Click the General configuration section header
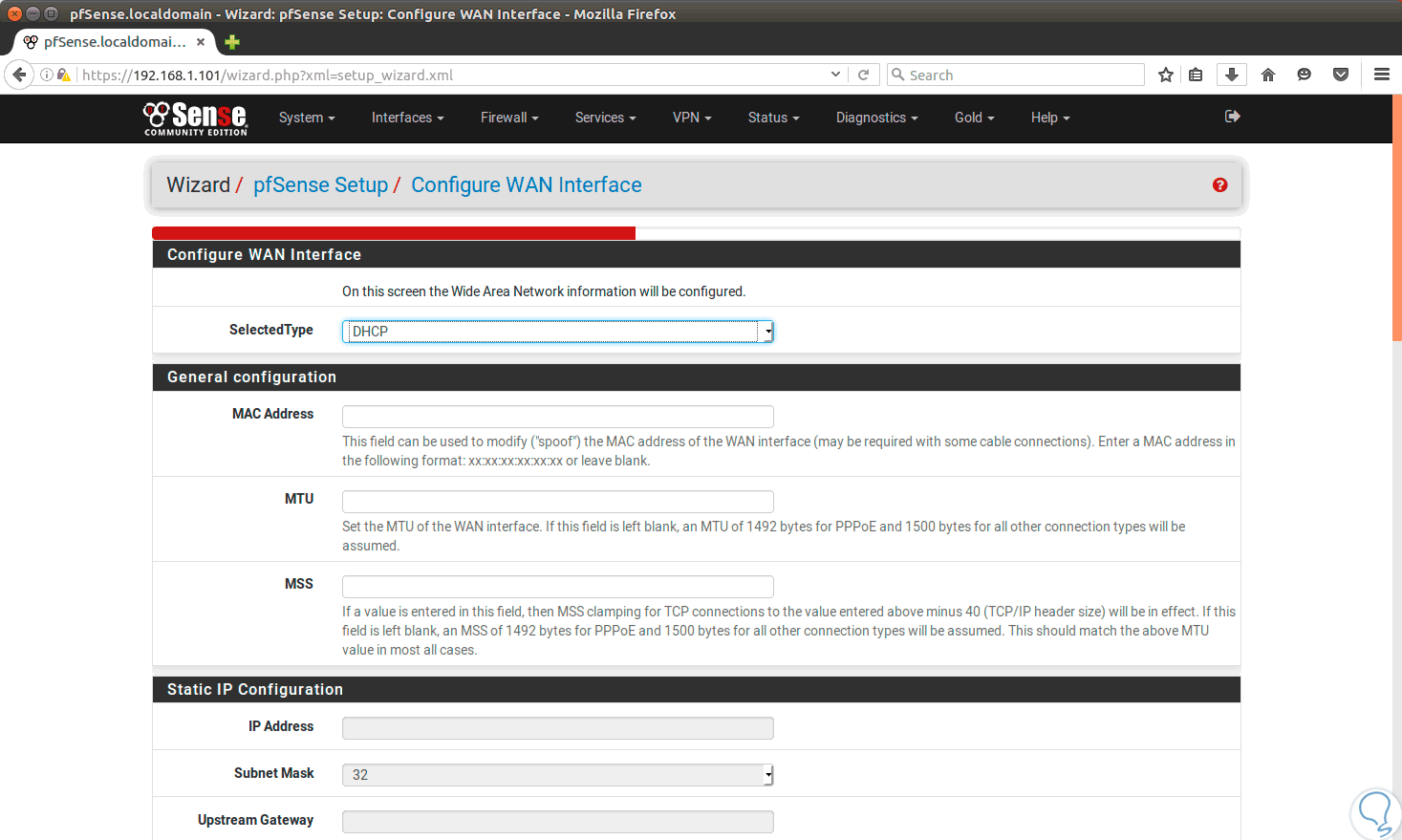This screenshot has height=840, width=1402. point(697,377)
